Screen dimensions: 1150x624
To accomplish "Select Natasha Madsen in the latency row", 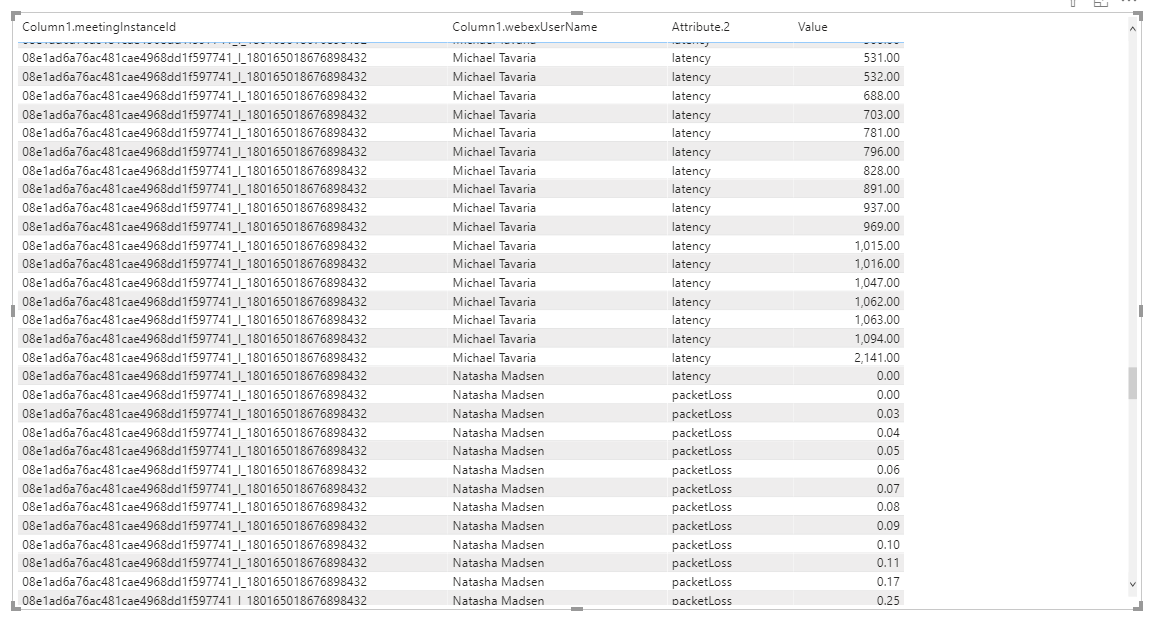I will pos(498,376).
